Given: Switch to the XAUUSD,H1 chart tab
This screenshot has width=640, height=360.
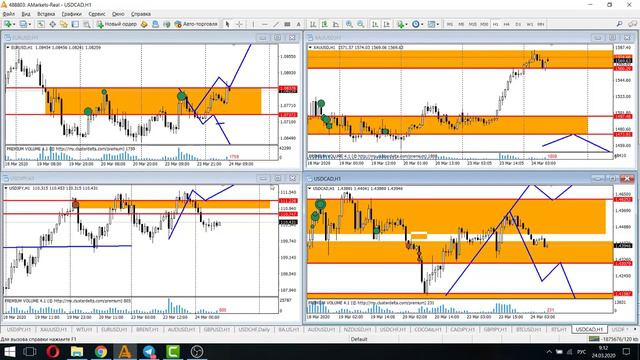Looking at the screenshot, I should (53, 329).
